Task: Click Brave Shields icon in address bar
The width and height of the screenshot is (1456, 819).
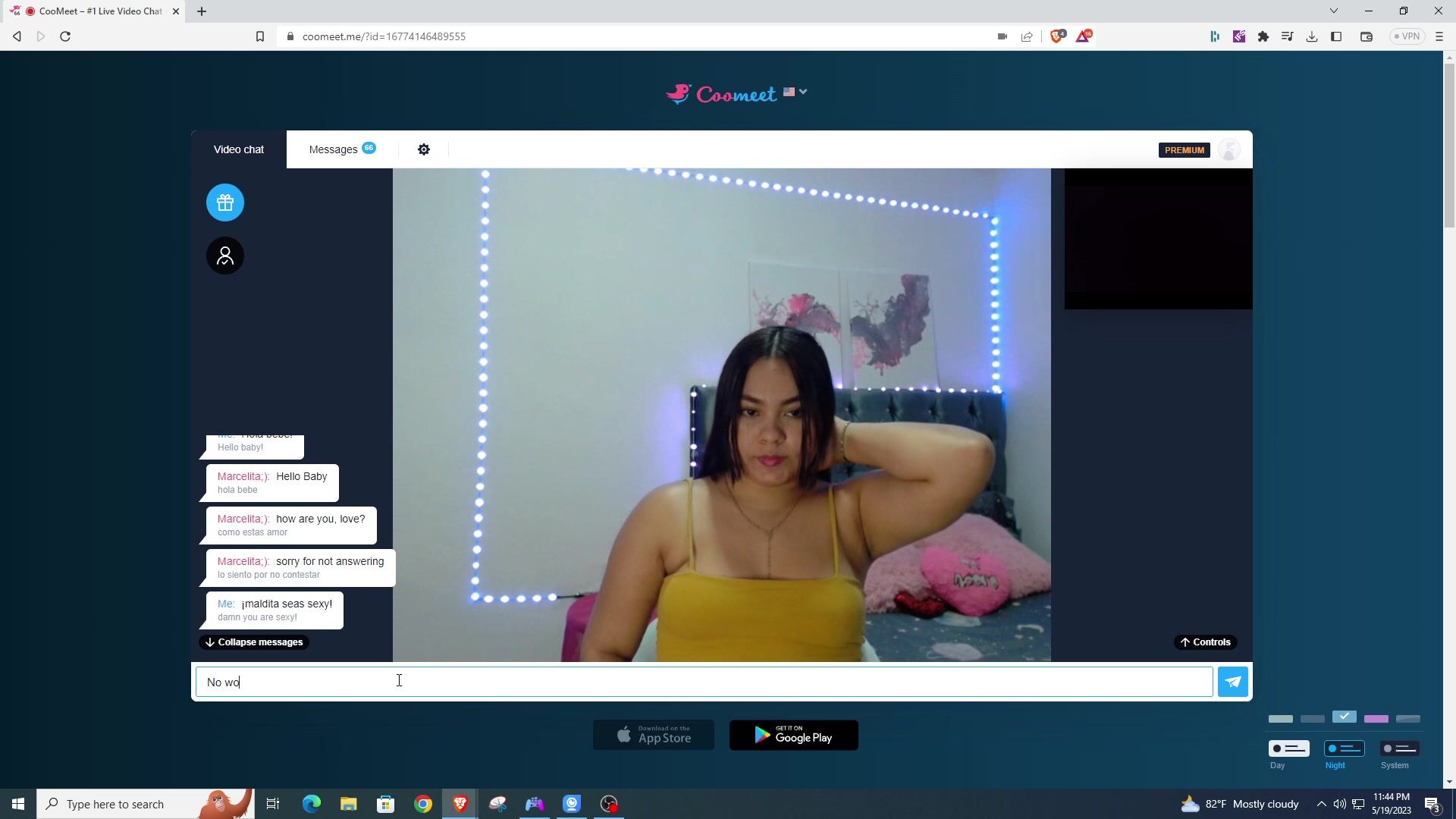Action: tap(1057, 36)
